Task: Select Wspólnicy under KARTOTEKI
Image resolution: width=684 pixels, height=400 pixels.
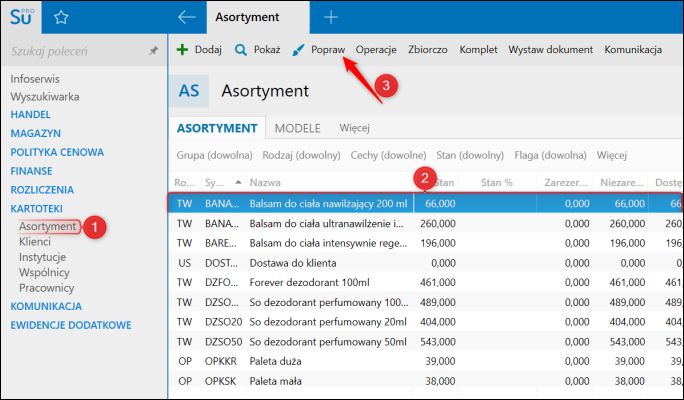Action: 44,273
